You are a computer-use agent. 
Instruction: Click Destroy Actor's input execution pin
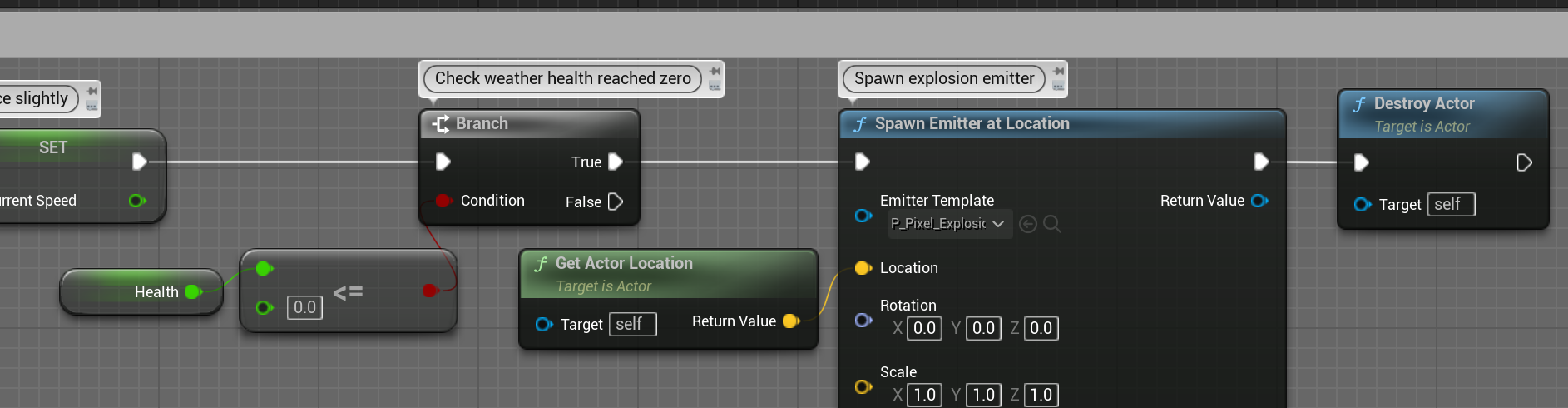coord(1362,162)
